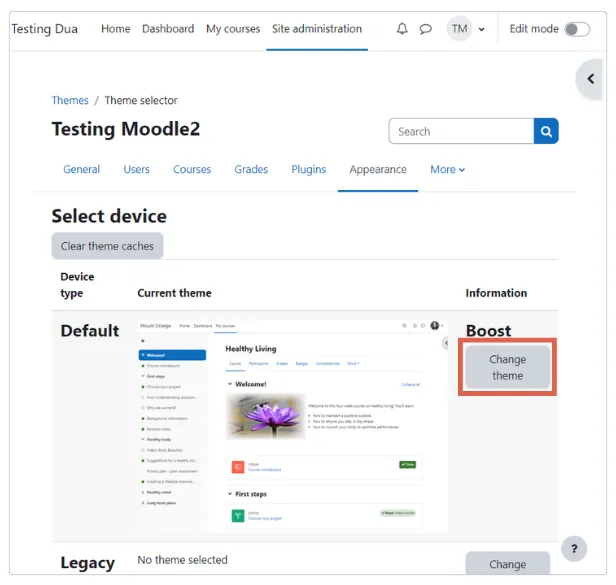Click the Current theme column header
616x585 pixels.
click(x=174, y=293)
